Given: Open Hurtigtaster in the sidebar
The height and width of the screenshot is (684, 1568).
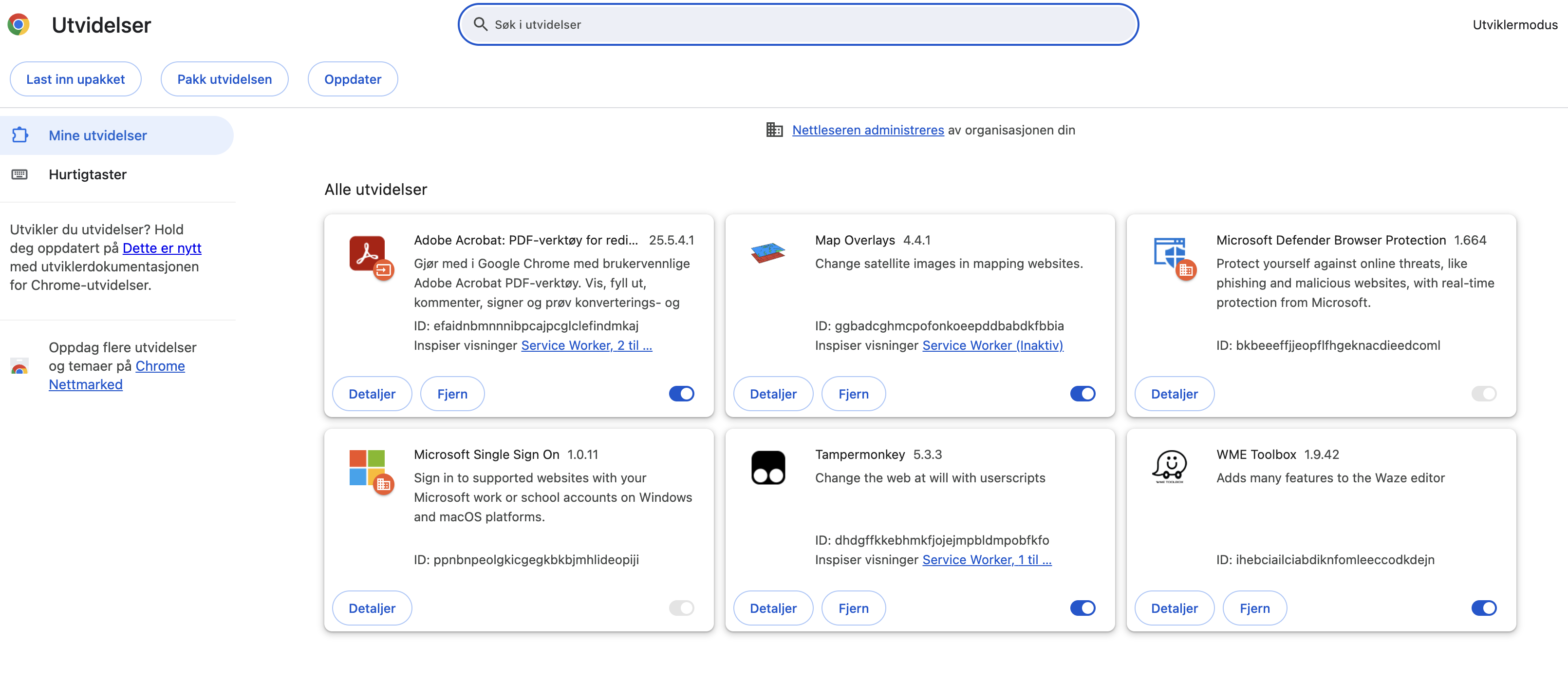Looking at the screenshot, I should 117,174.
